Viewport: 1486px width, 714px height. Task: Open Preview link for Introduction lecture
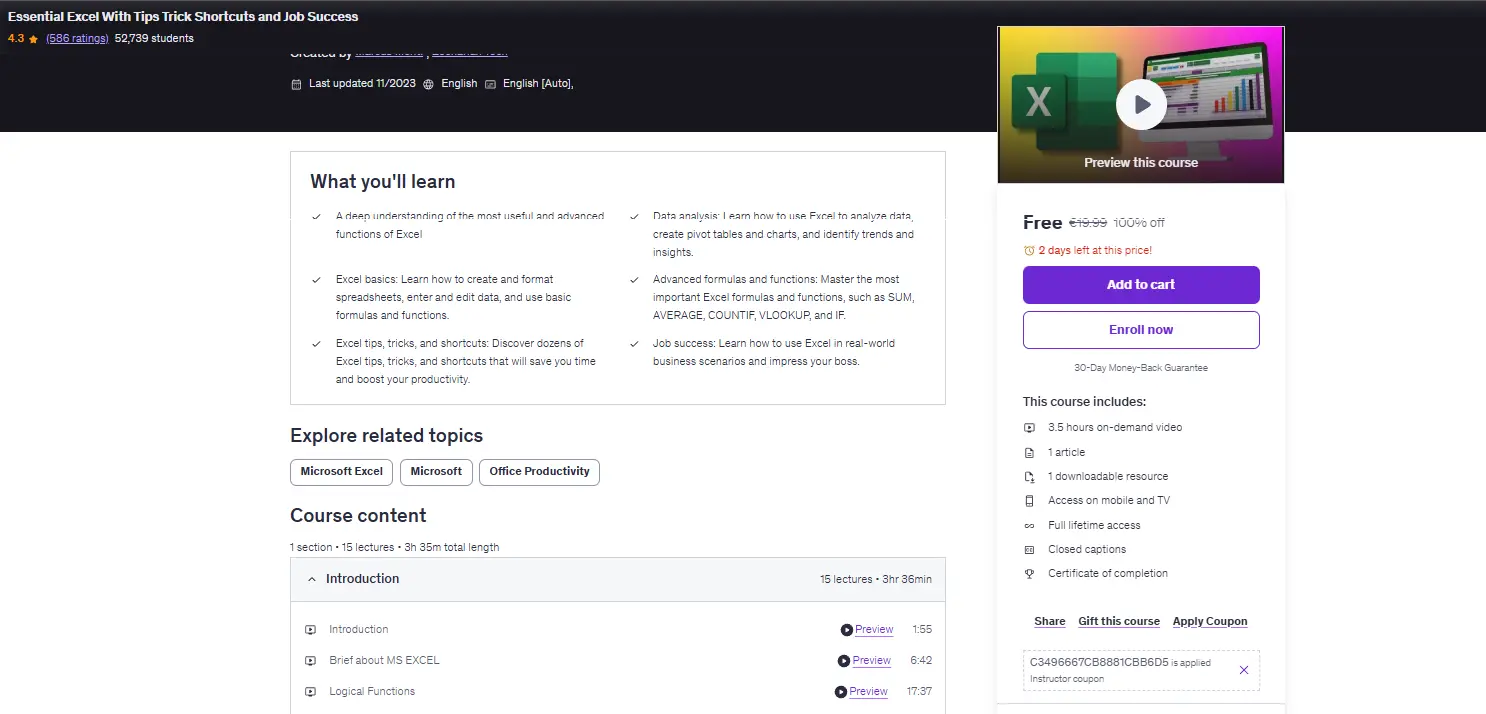(x=874, y=630)
